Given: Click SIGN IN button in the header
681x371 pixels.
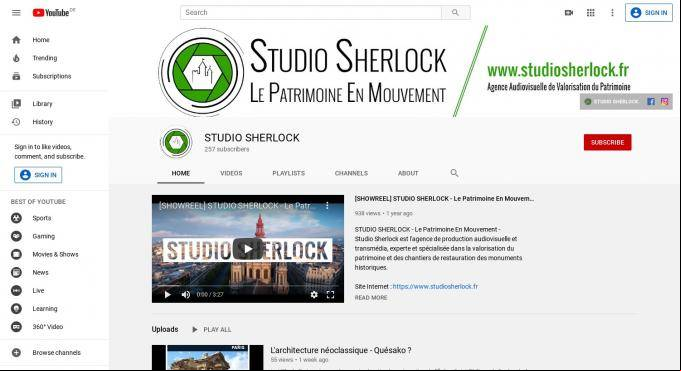Looking at the screenshot, I should click(649, 13).
